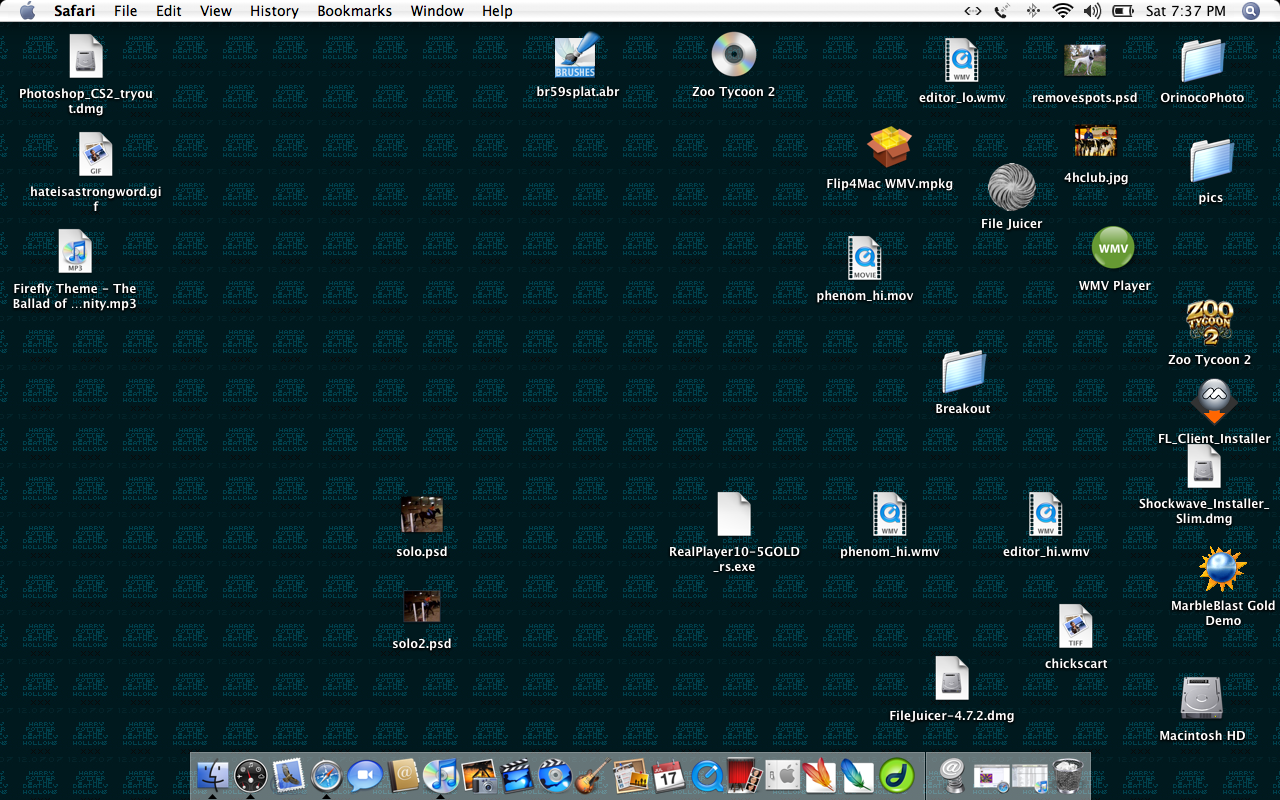Screen dimensions: 1280x800
Task: Launch Photo Booth from the Dock
Action: tap(741, 775)
